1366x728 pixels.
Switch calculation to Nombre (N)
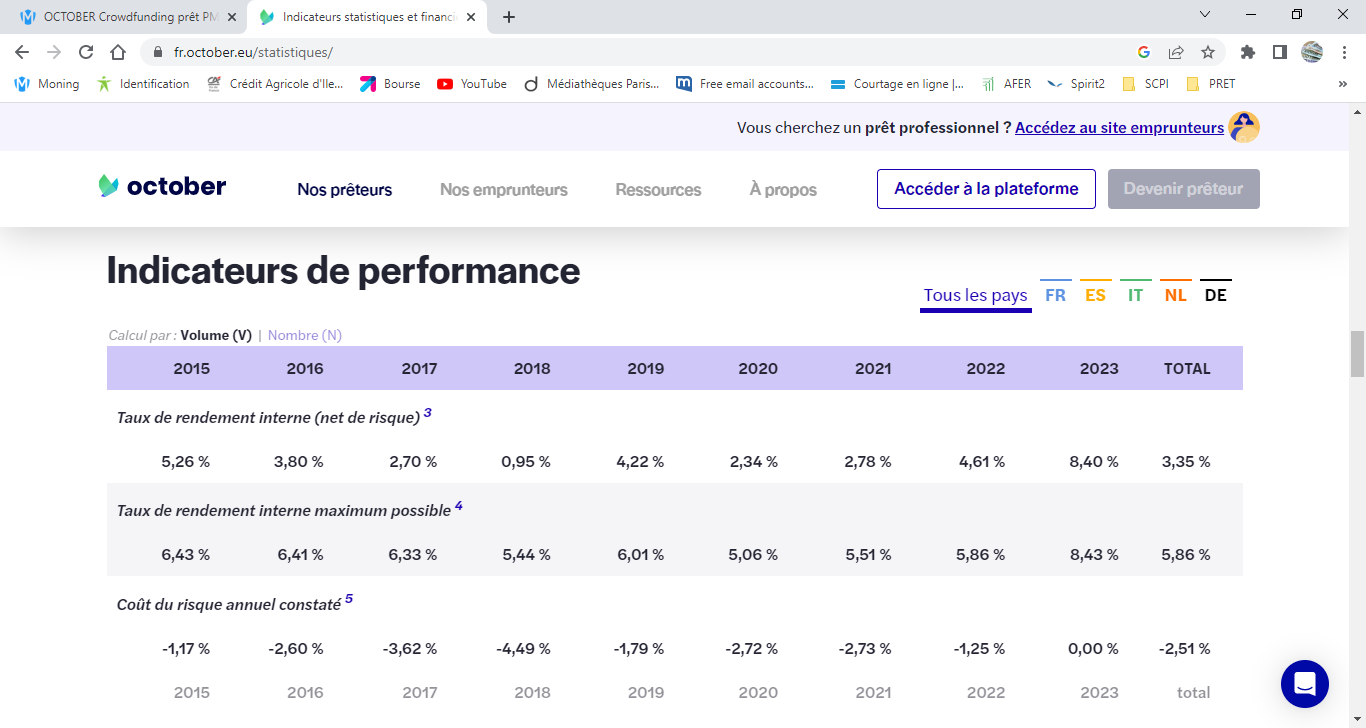304,336
